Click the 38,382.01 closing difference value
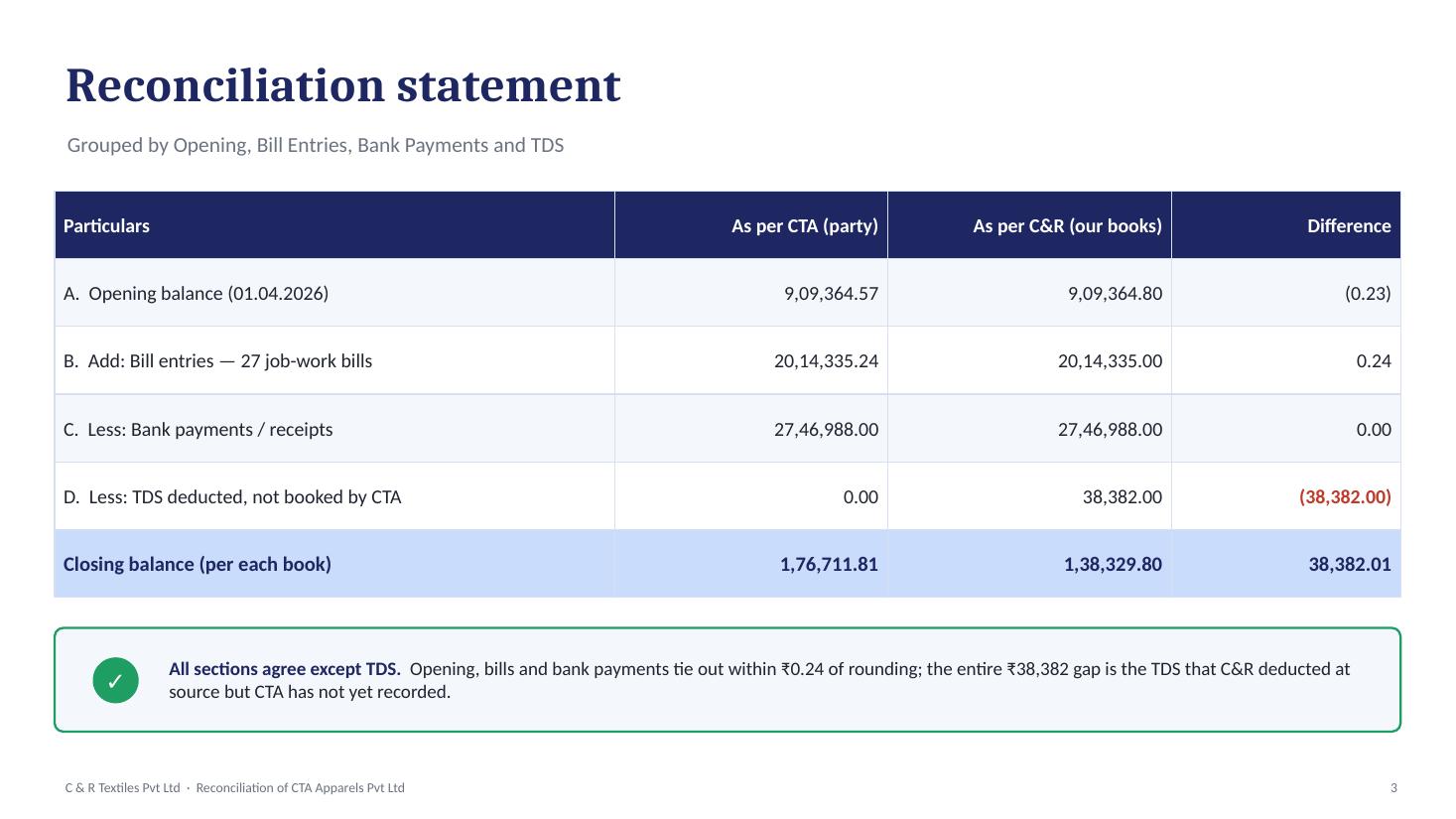Image resolution: width=1456 pixels, height=819 pixels. [x=1350, y=564]
